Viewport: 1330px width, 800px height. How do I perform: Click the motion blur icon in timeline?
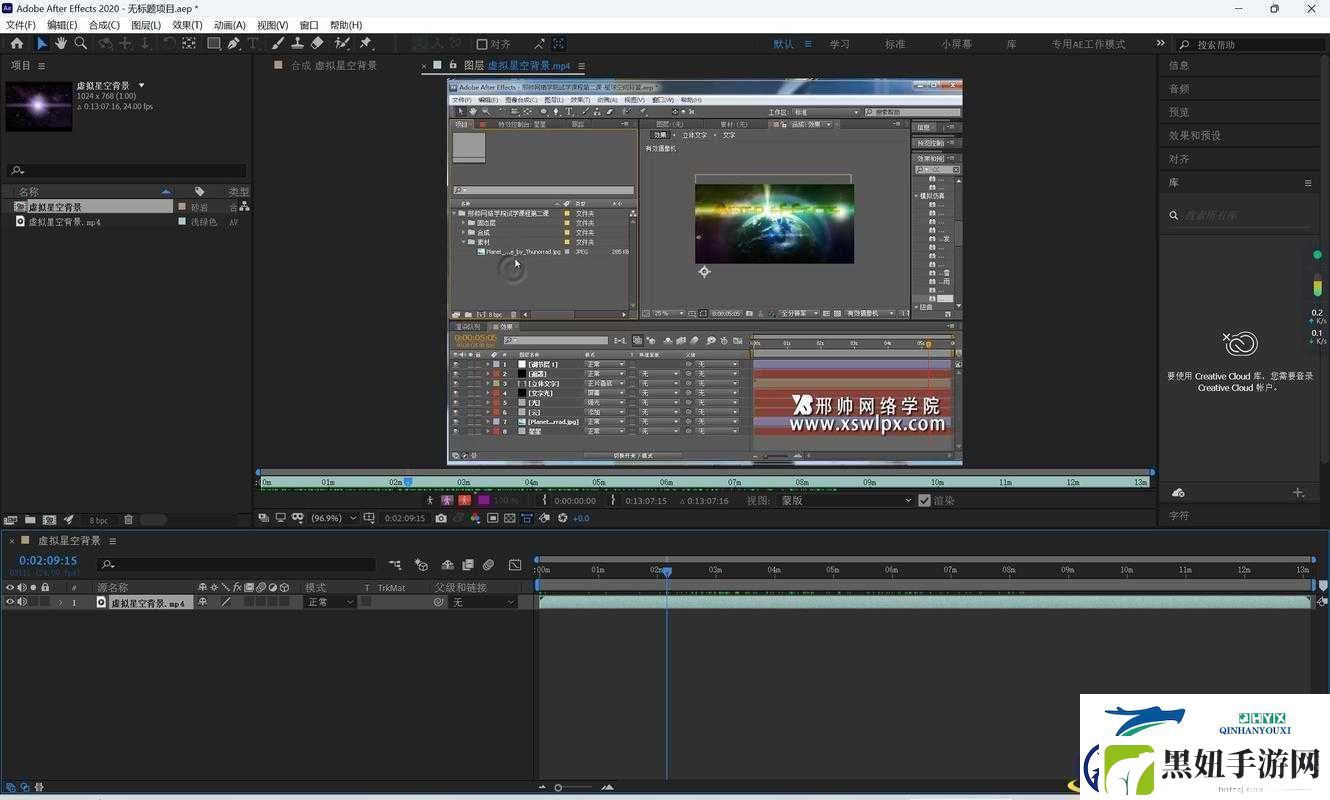coord(488,565)
